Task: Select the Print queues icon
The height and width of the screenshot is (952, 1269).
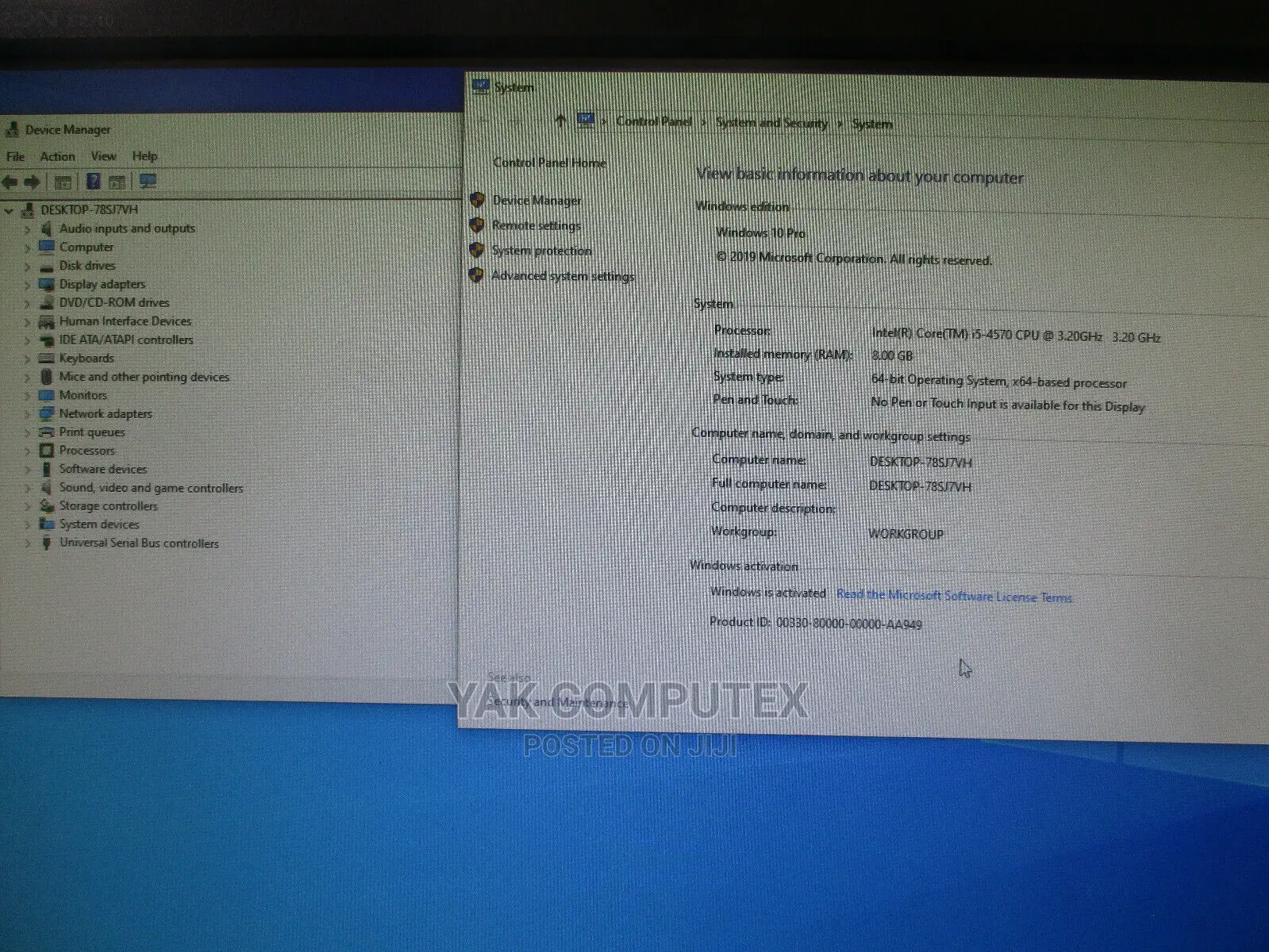Action: tap(46, 432)
